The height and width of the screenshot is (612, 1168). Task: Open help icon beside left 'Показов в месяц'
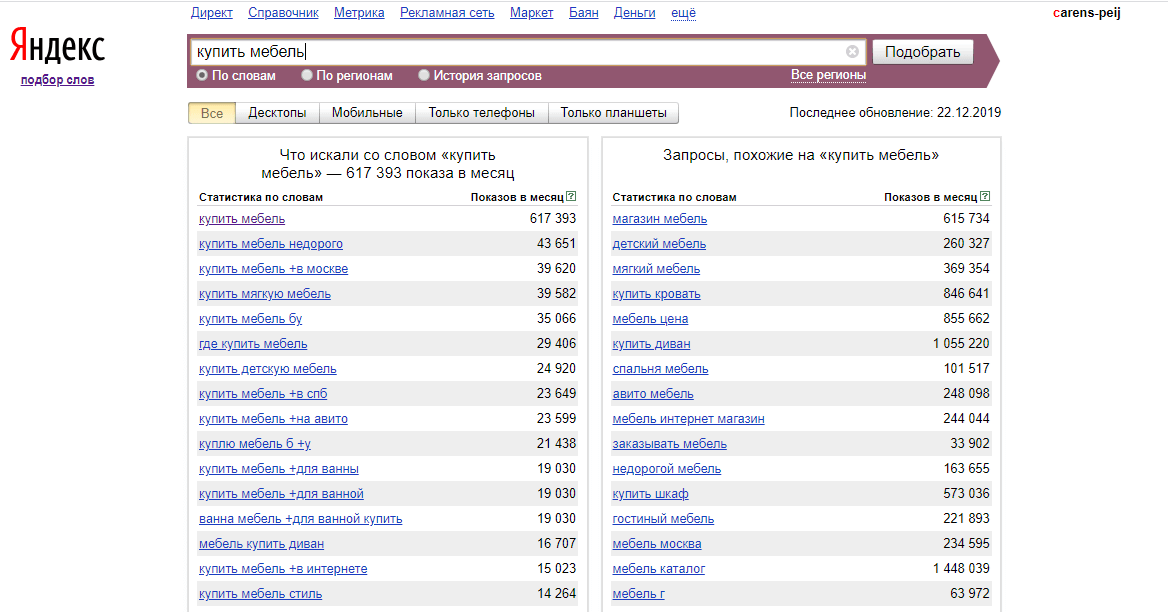tap(571, 197)
